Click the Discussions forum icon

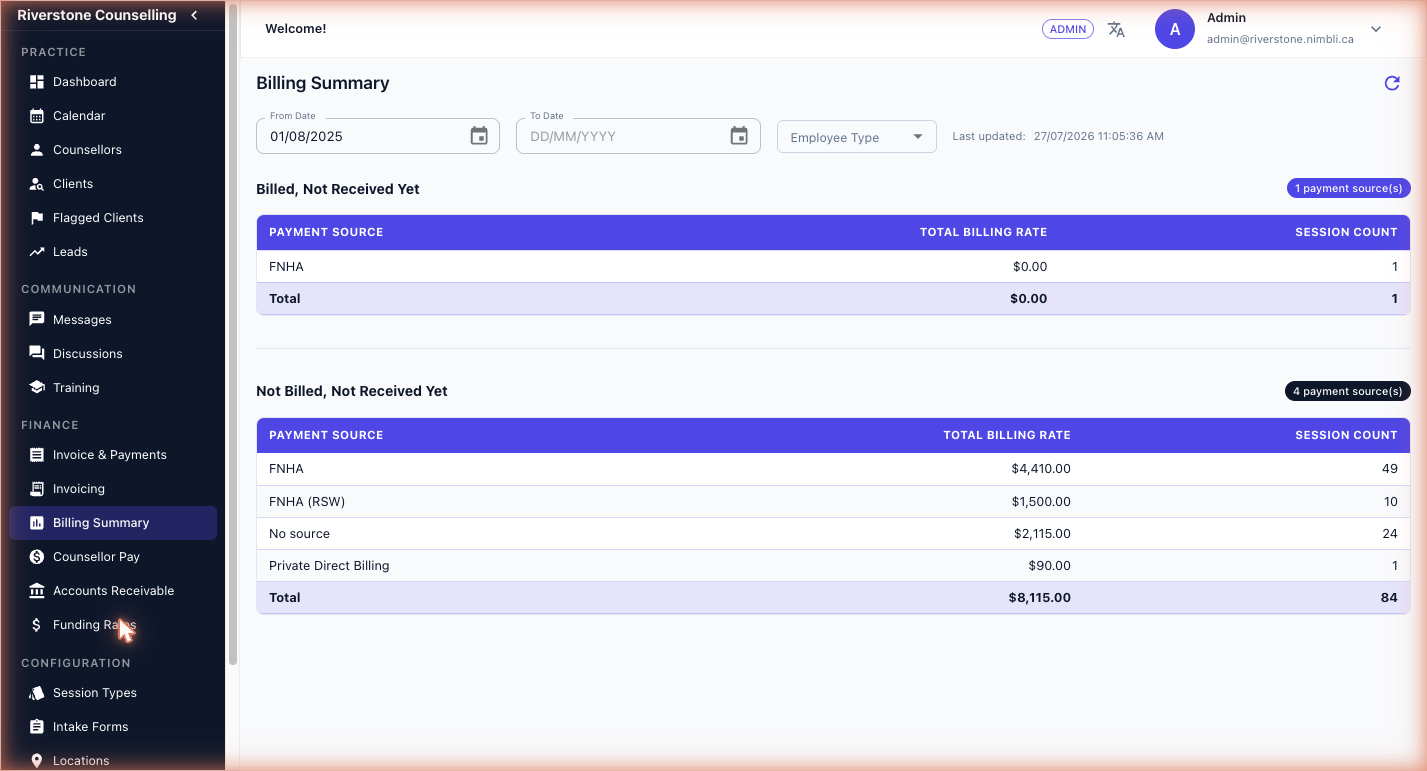click(x=37, y=354)
